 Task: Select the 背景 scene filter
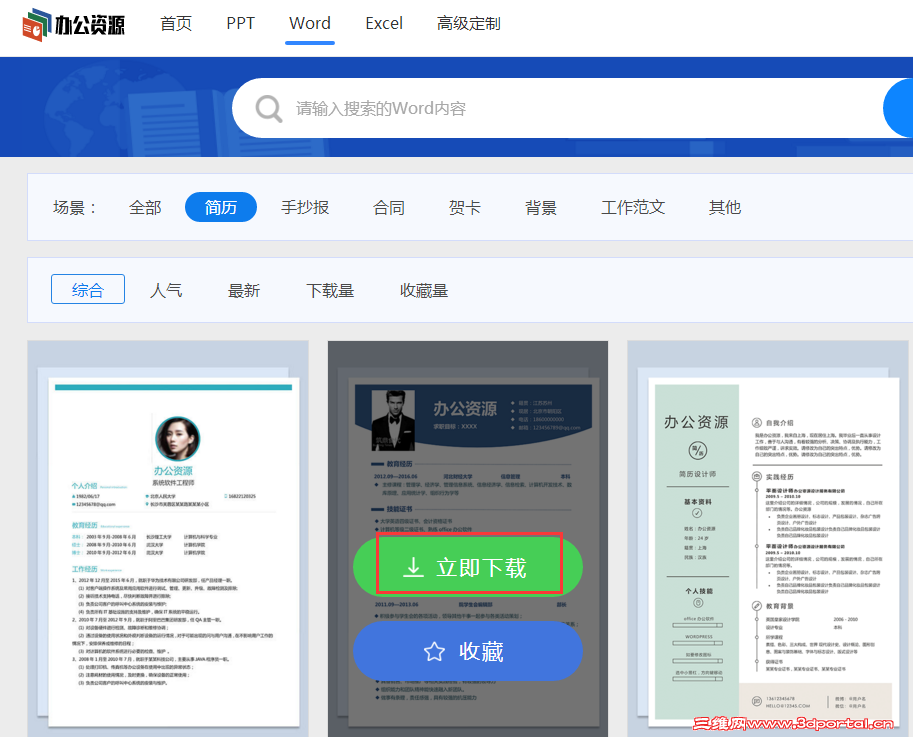[541, 207]
